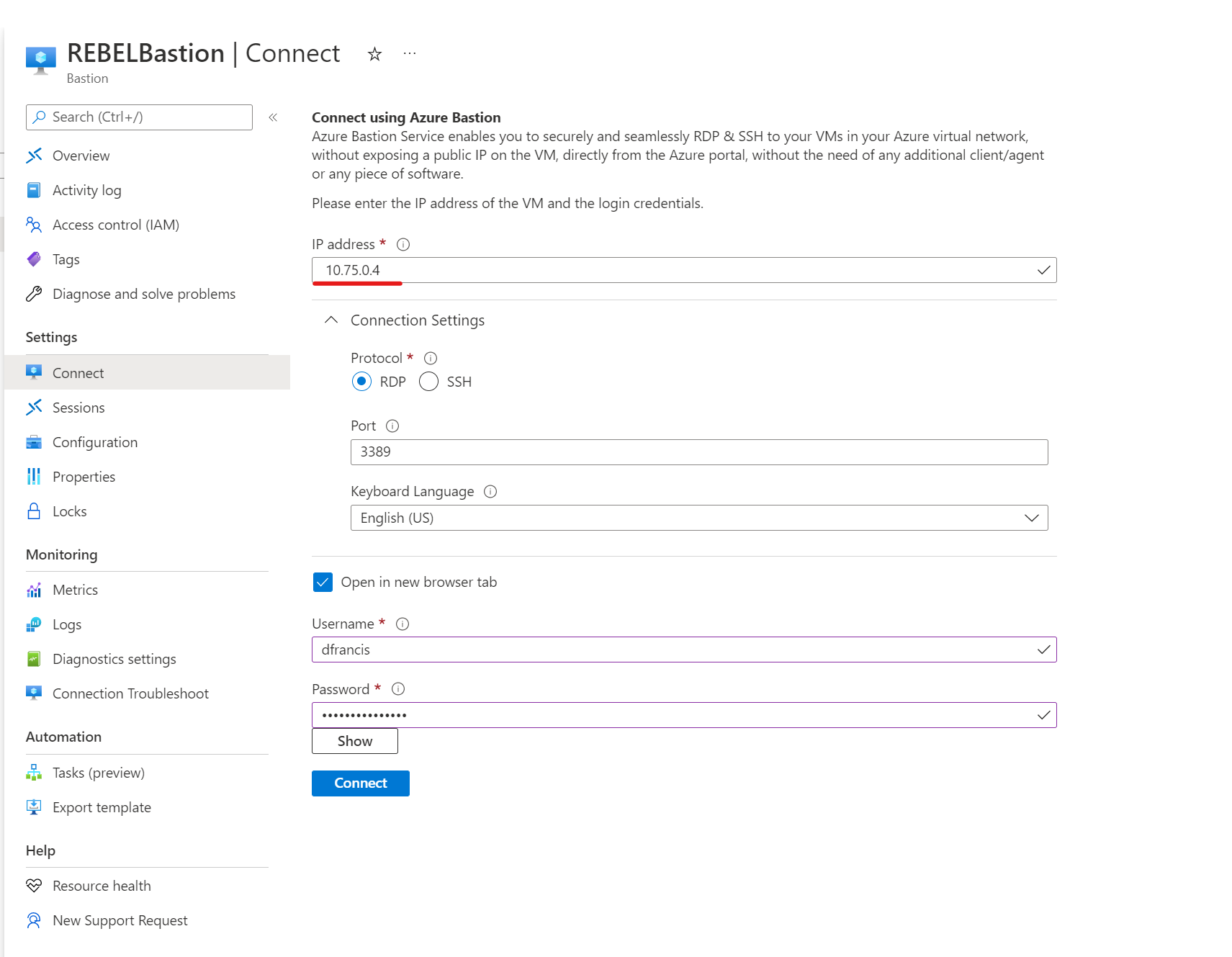This screenshot has height=957, width=1232.
Task: Click the Password info icon
Action: [398, 689]
